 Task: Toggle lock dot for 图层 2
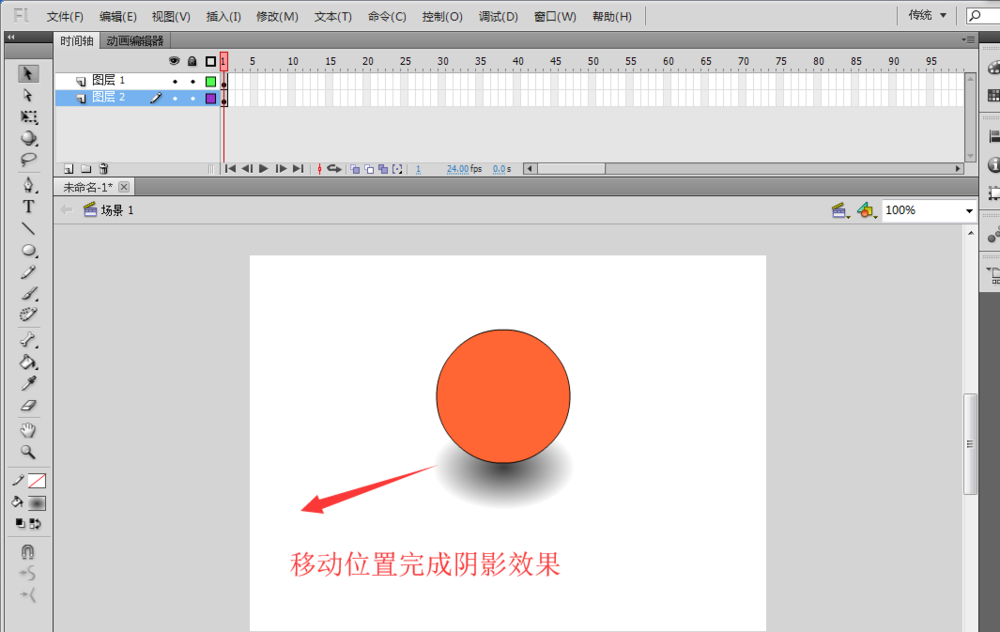pos(193,98)
